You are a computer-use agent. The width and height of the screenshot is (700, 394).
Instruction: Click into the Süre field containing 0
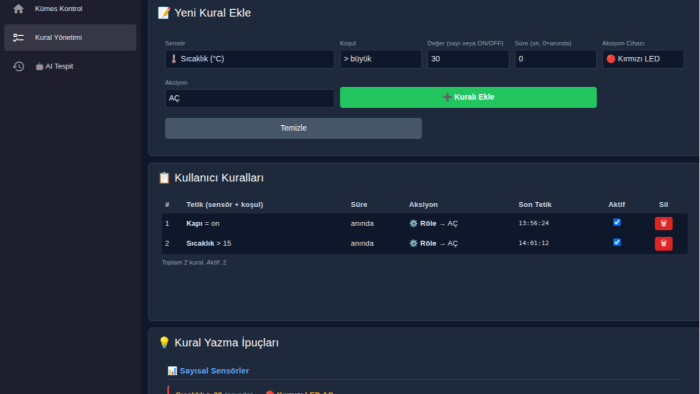[555, 59]
